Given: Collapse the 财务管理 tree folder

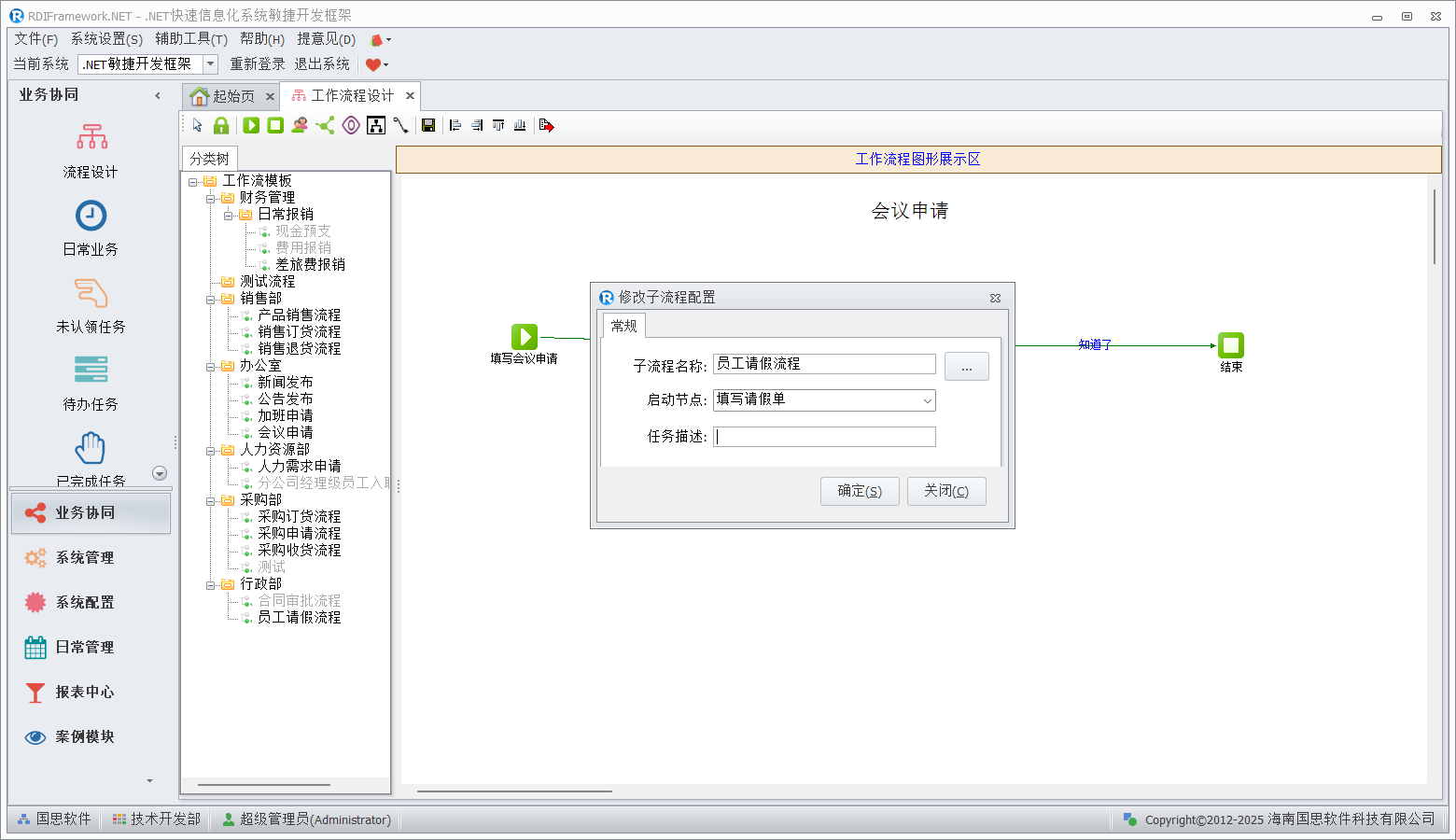Looking at the screenshot, I should tap(211, 198).
